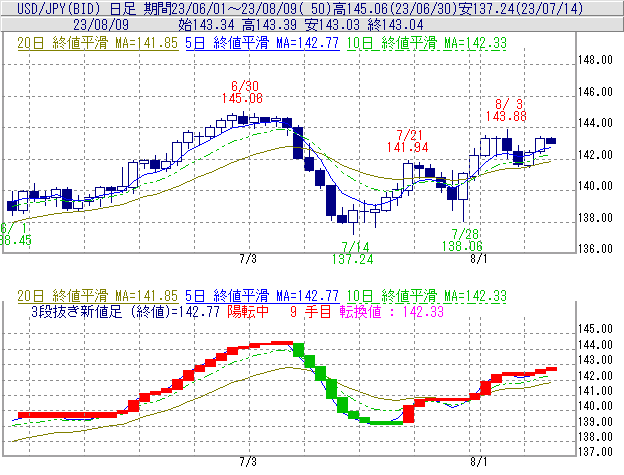Click the 145.00 axis value on lower chart

pyautogui.click(x=595, y=329)
